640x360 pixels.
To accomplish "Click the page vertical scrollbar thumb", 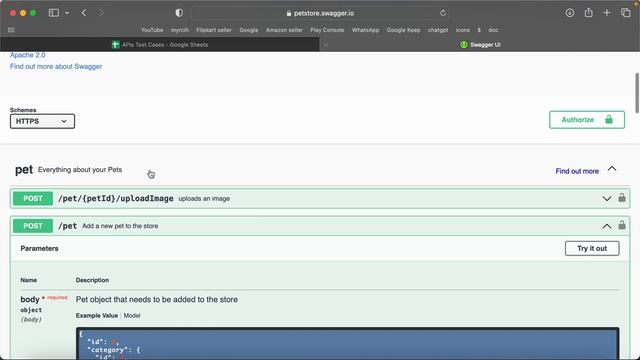I will click(x=637, y=93).
